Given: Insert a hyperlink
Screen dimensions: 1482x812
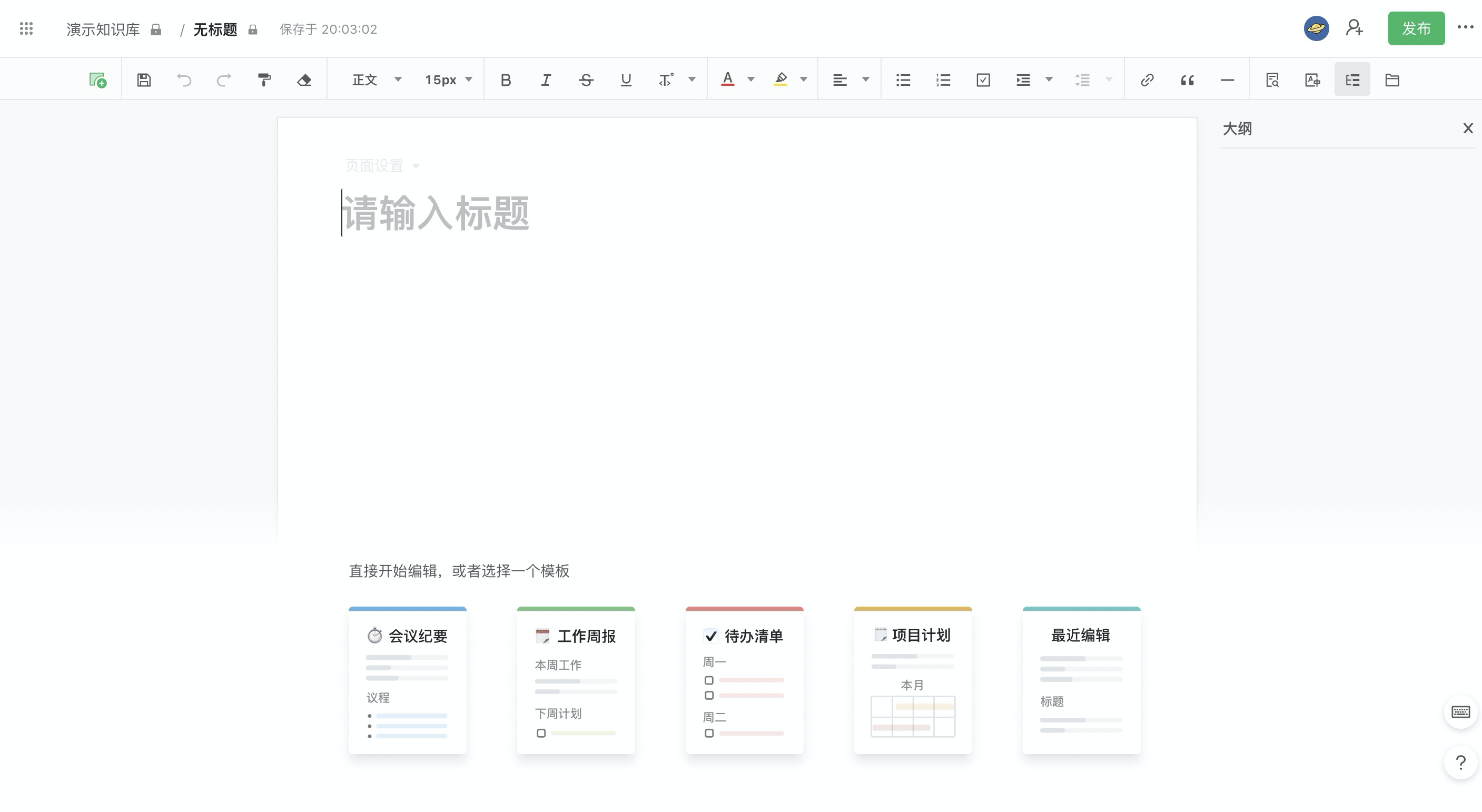Looking at the screenshot, I should [1147, 80].
